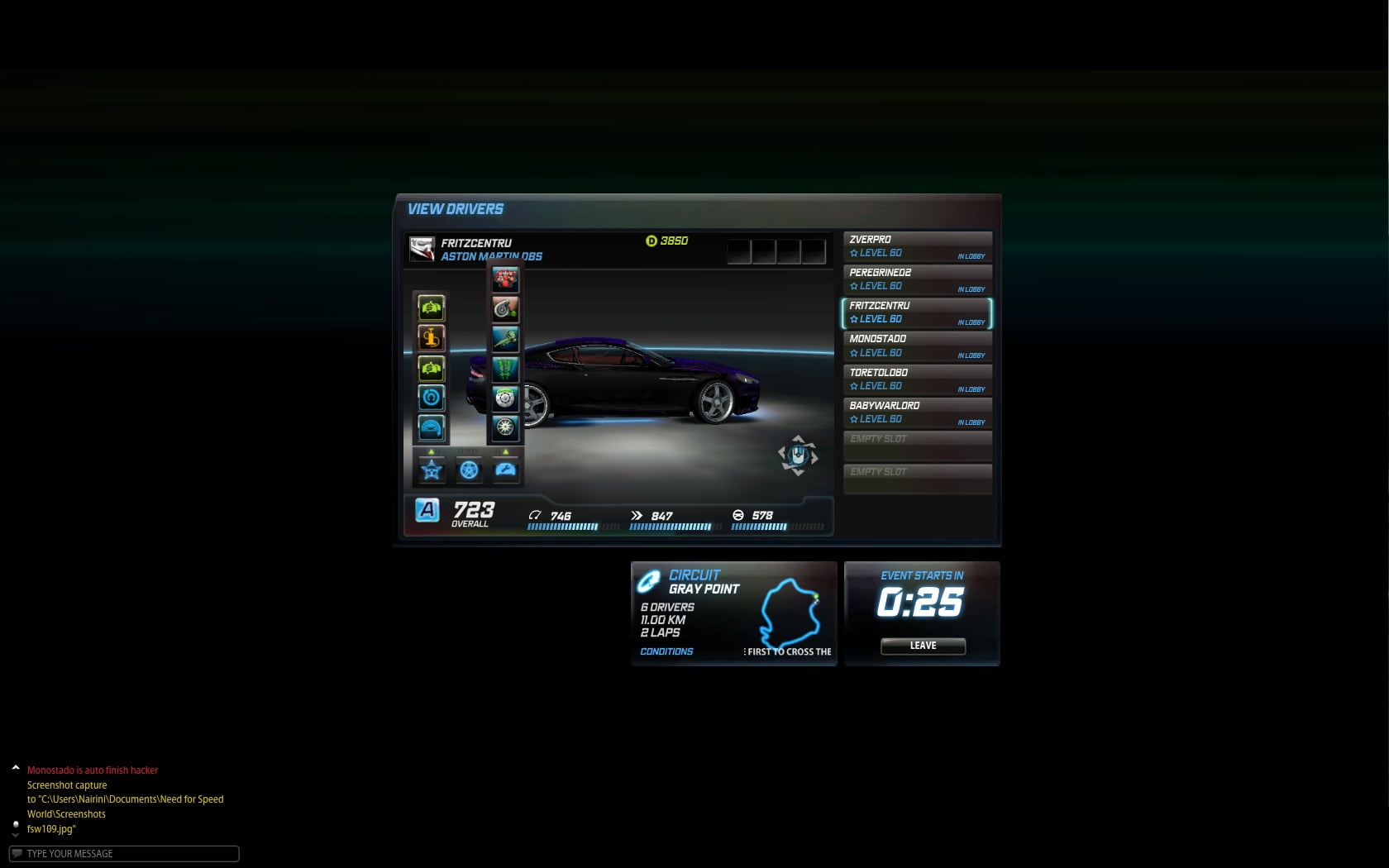Image resolution: width=1389 pixels, height=868 pixels.
Task: Click the class A rating badge
Action: (427, 510)
